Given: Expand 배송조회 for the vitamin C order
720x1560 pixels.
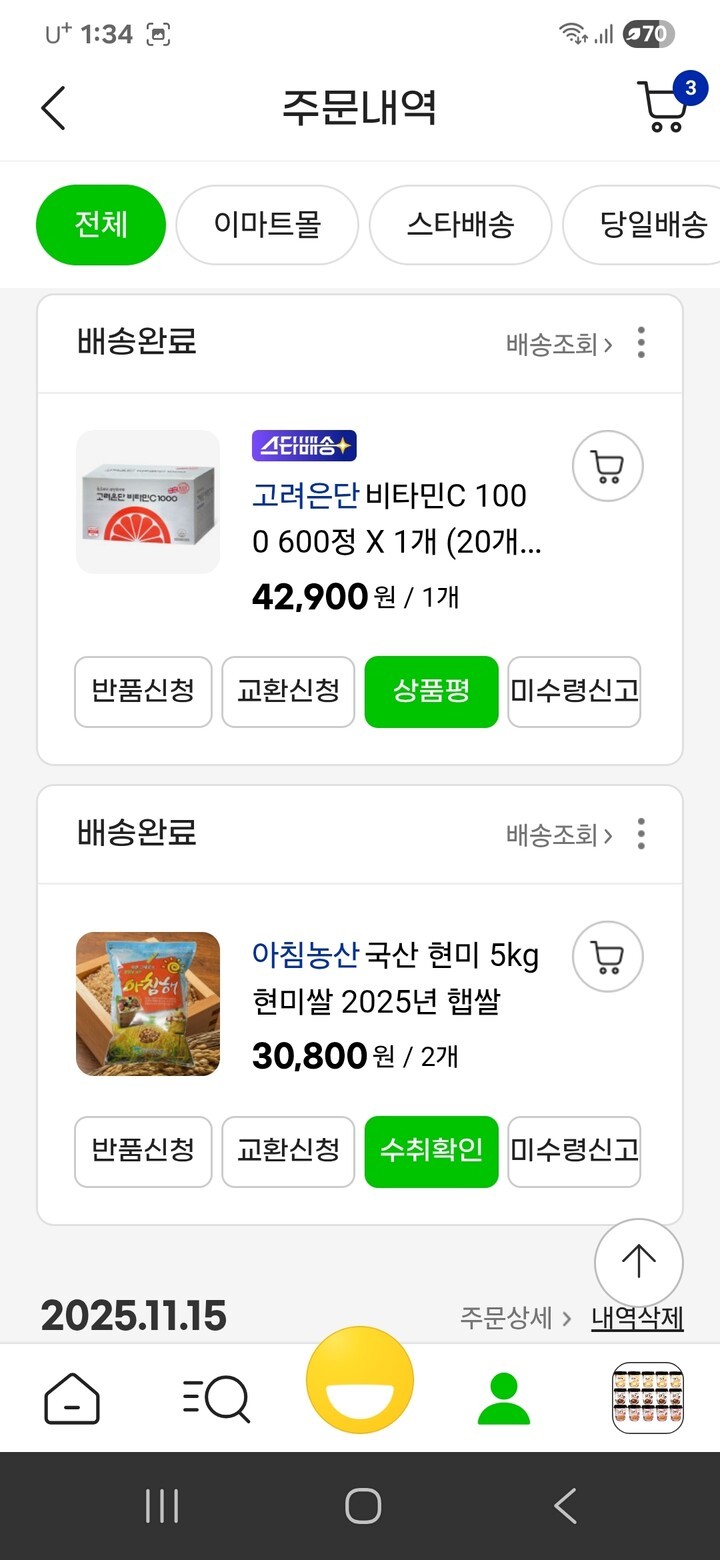Looking at the screenshot, I should [x=559, y=345].
